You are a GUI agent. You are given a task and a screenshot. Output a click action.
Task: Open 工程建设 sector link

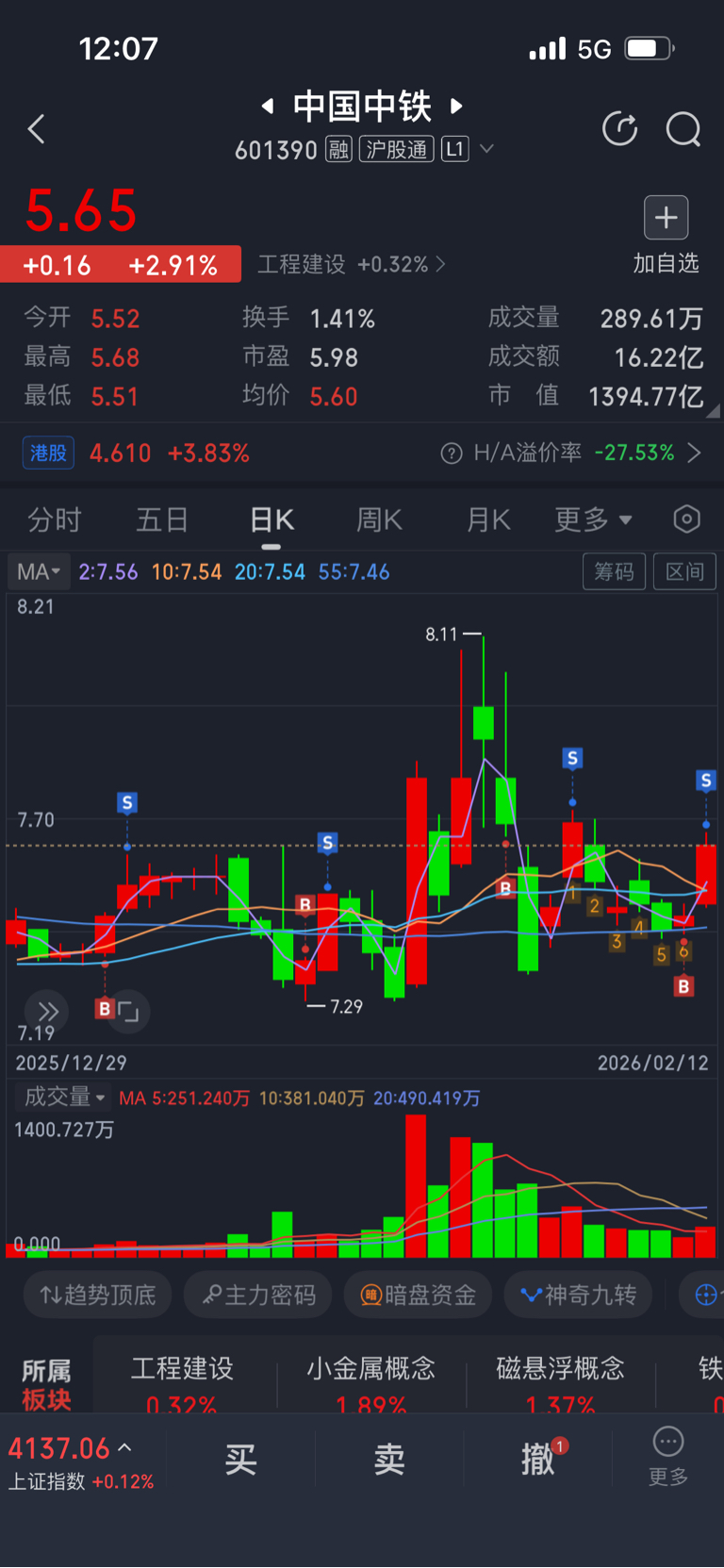[x=352, y=264]
